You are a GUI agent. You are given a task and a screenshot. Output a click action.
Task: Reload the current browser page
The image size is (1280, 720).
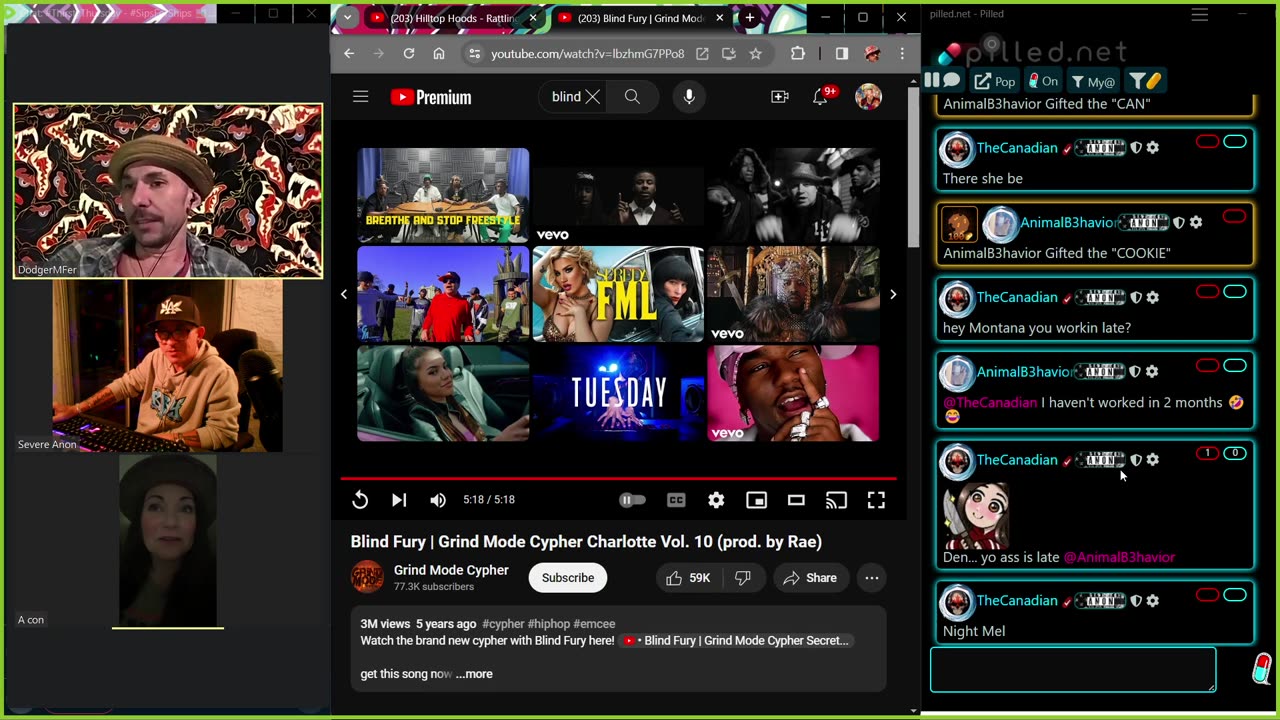tap(409, 54)
